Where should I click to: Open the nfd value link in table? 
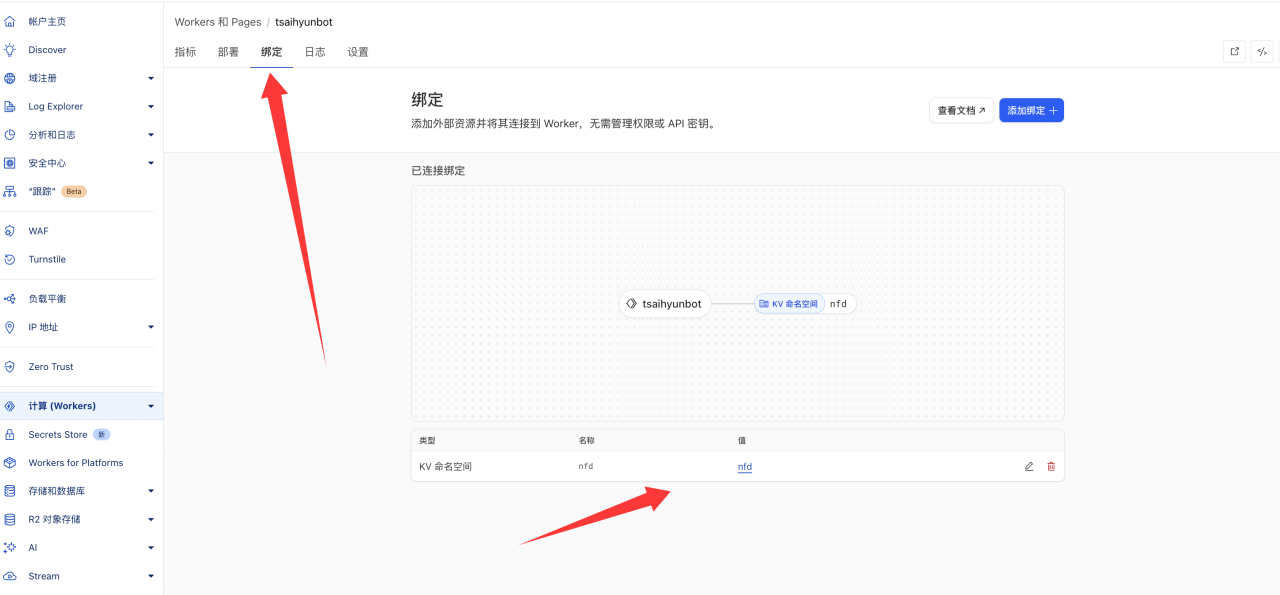click(745, 467)
